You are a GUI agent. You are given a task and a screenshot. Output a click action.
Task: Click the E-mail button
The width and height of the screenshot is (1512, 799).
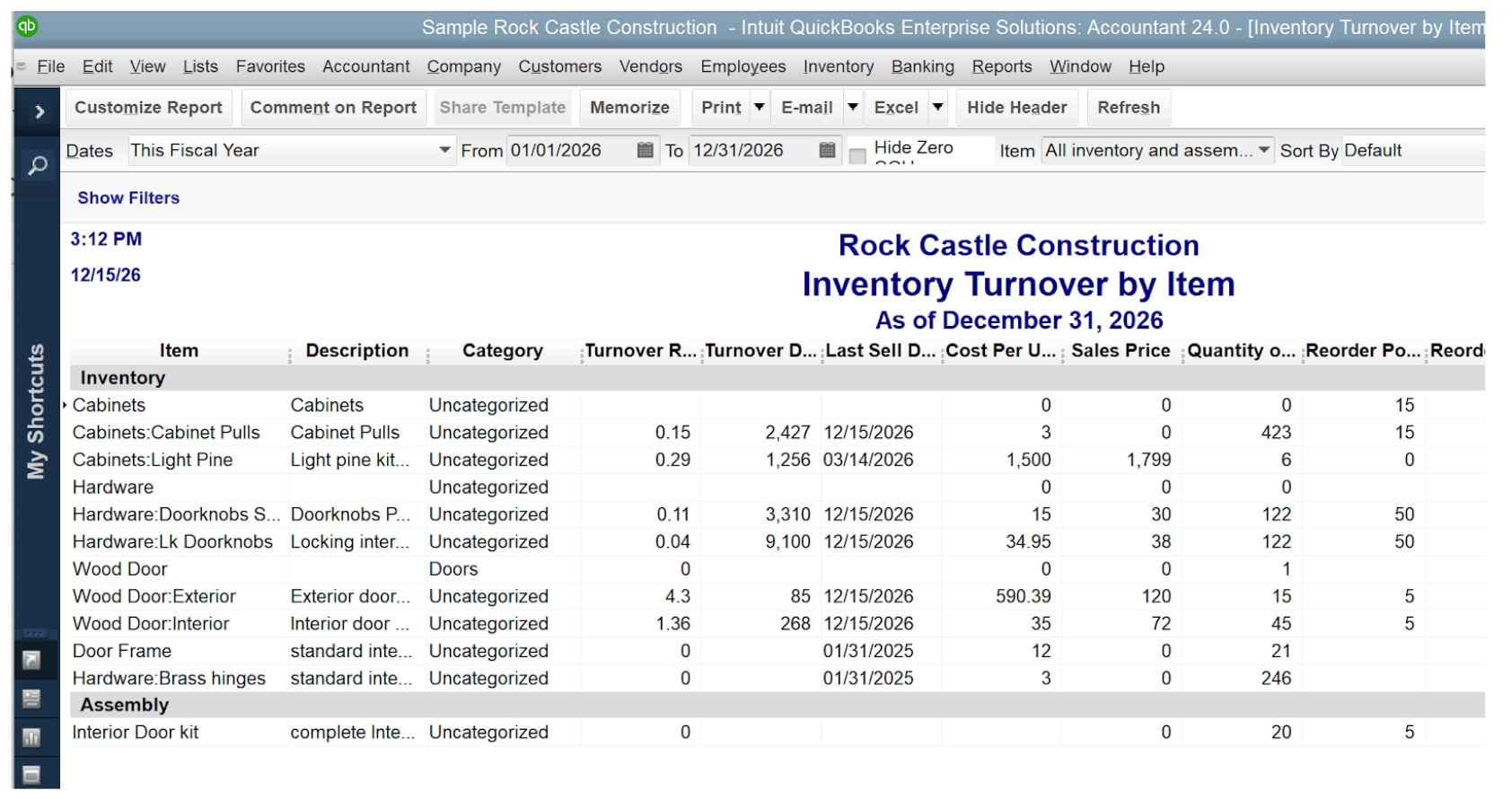click(x=807, y=107)
